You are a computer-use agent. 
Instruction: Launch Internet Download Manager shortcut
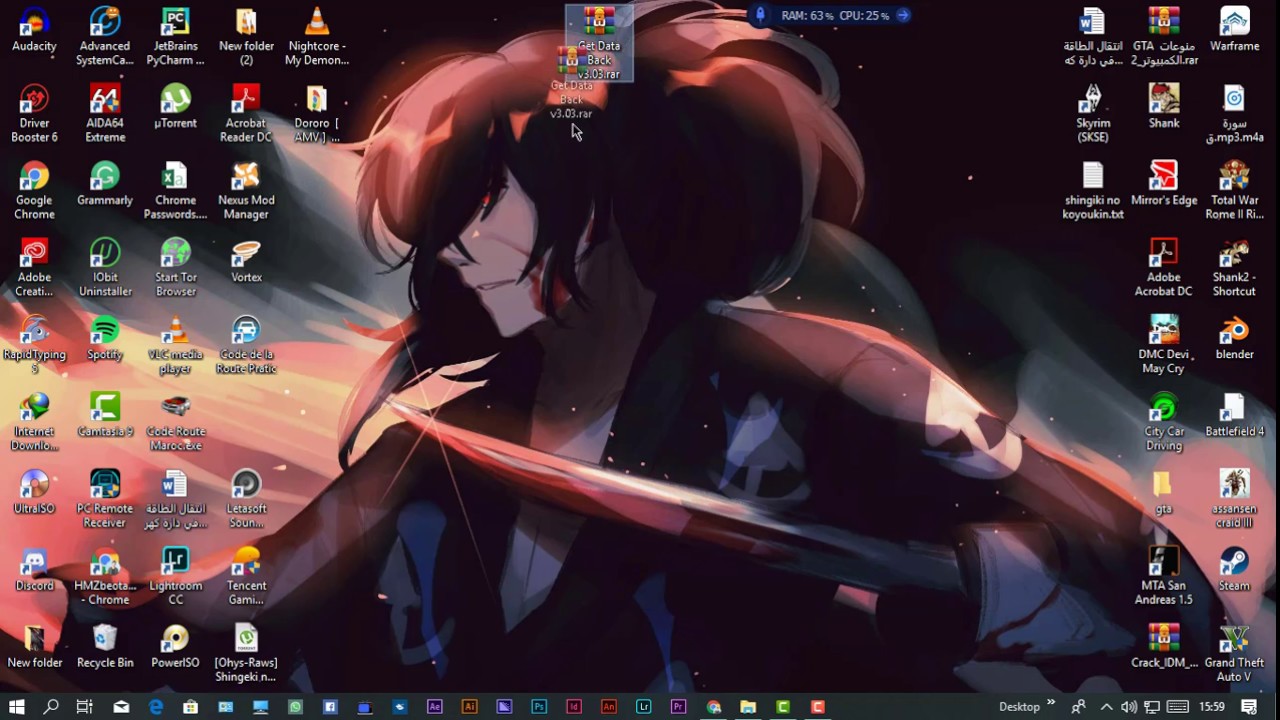coord(34,422)
